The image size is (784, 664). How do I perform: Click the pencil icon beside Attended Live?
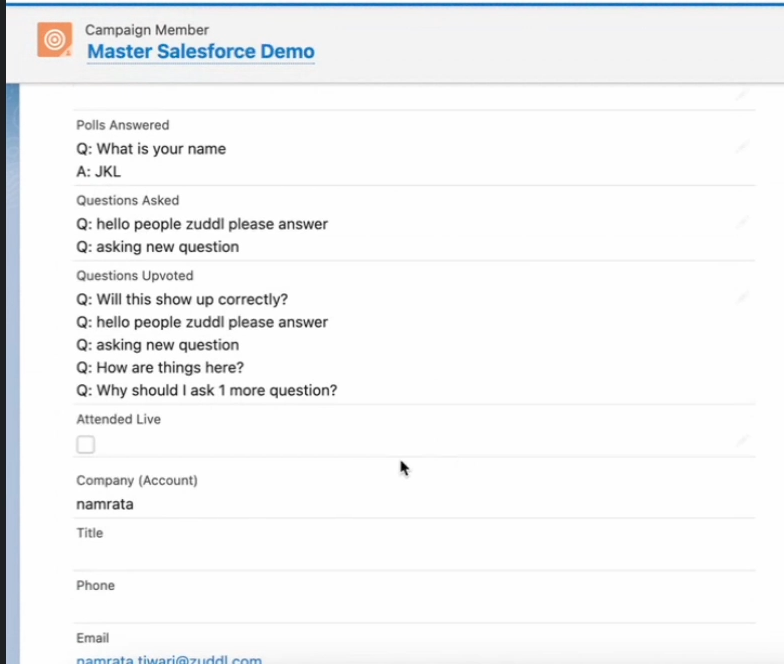[x=742, y=440]
